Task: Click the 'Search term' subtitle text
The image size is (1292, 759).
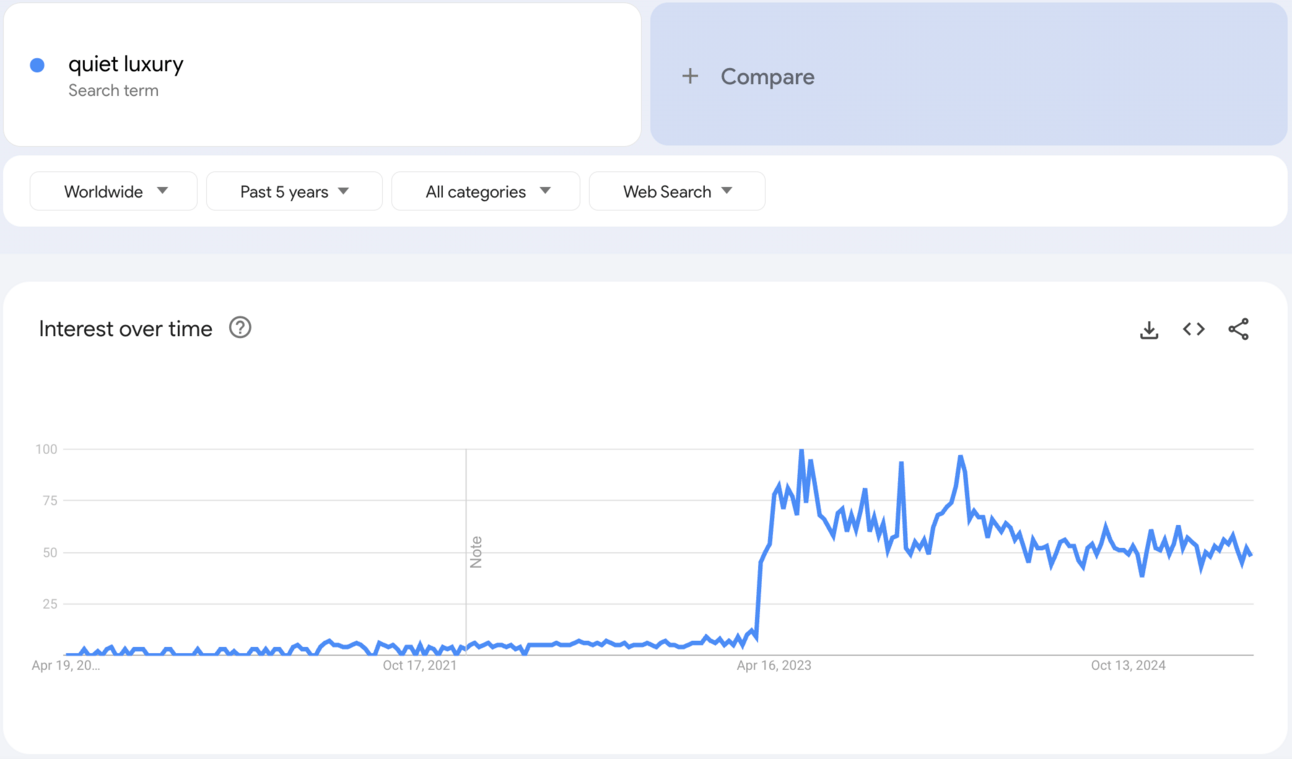Action: pyautogui.click(x=113, y=91)
